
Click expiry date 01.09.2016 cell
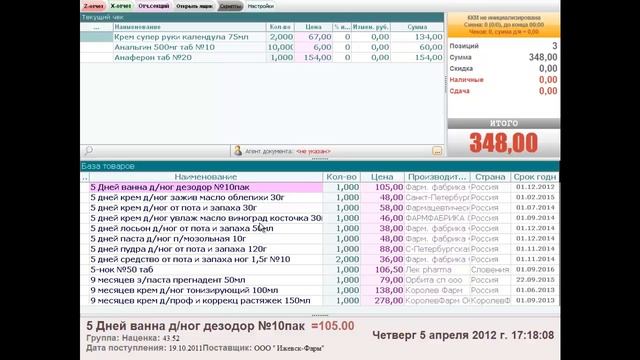click(x=535, y=269)
